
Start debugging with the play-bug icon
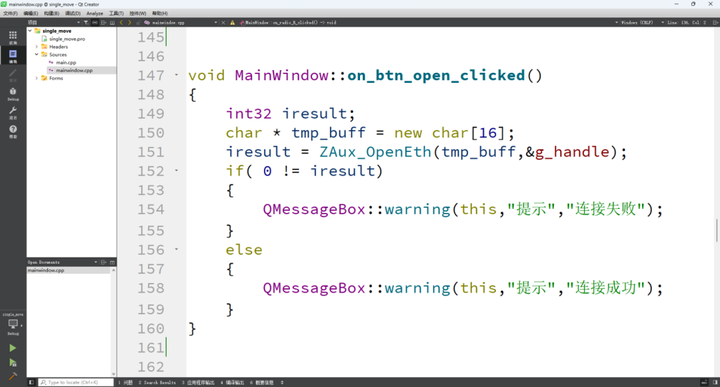click(12, 363)
